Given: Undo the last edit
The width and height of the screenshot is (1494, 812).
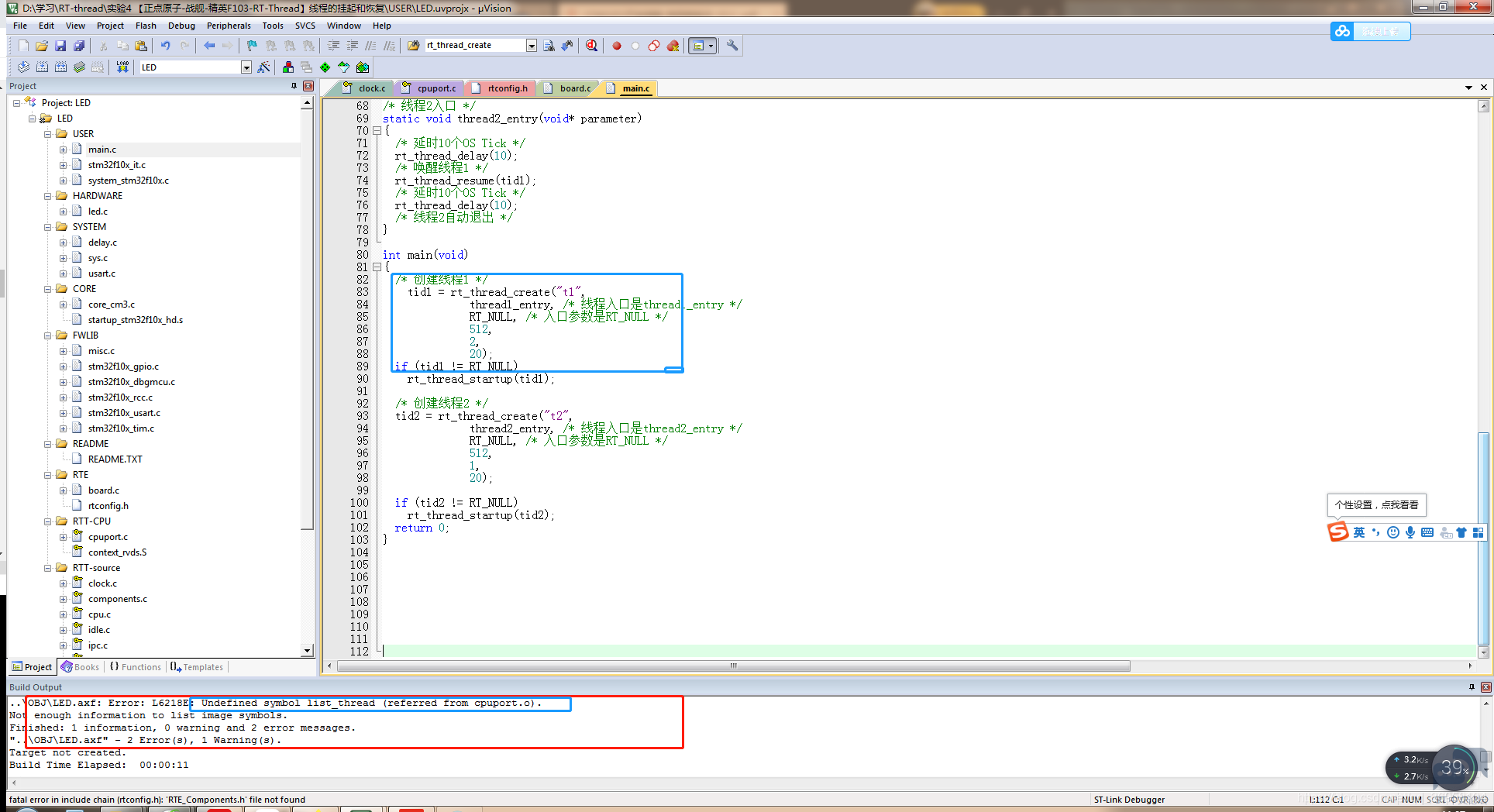Looking at the screenshot, I should point(165,46).
